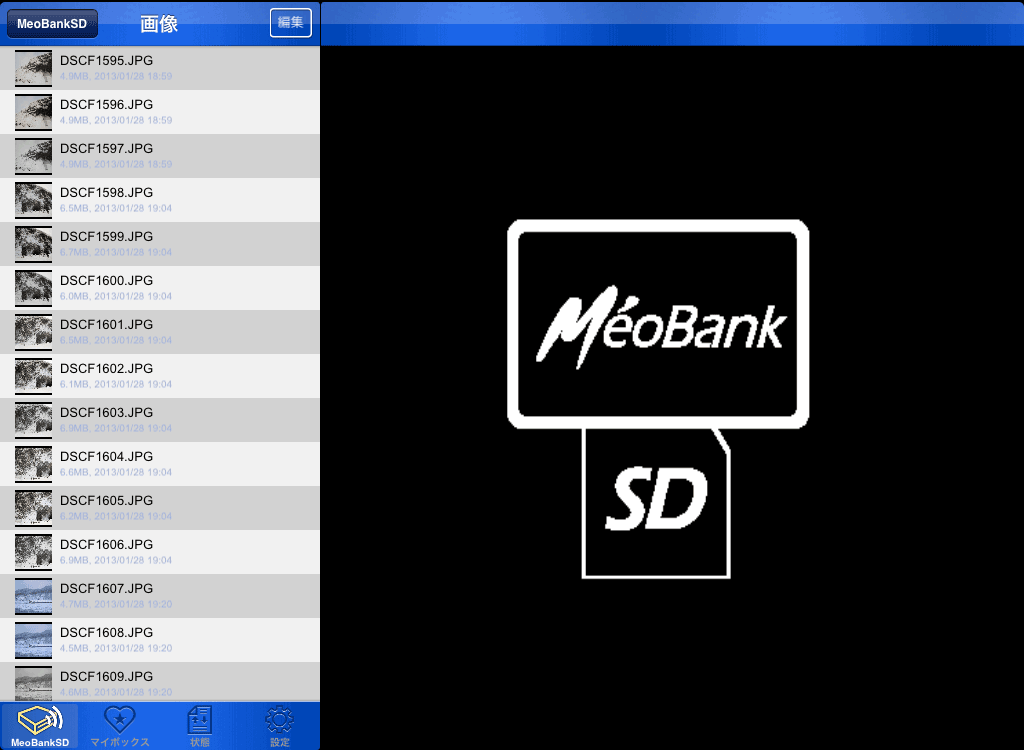Viewport: 1024px width, 750px height.
Task: Open file name DSCF1608.JPG
Action: click(106, 632)
